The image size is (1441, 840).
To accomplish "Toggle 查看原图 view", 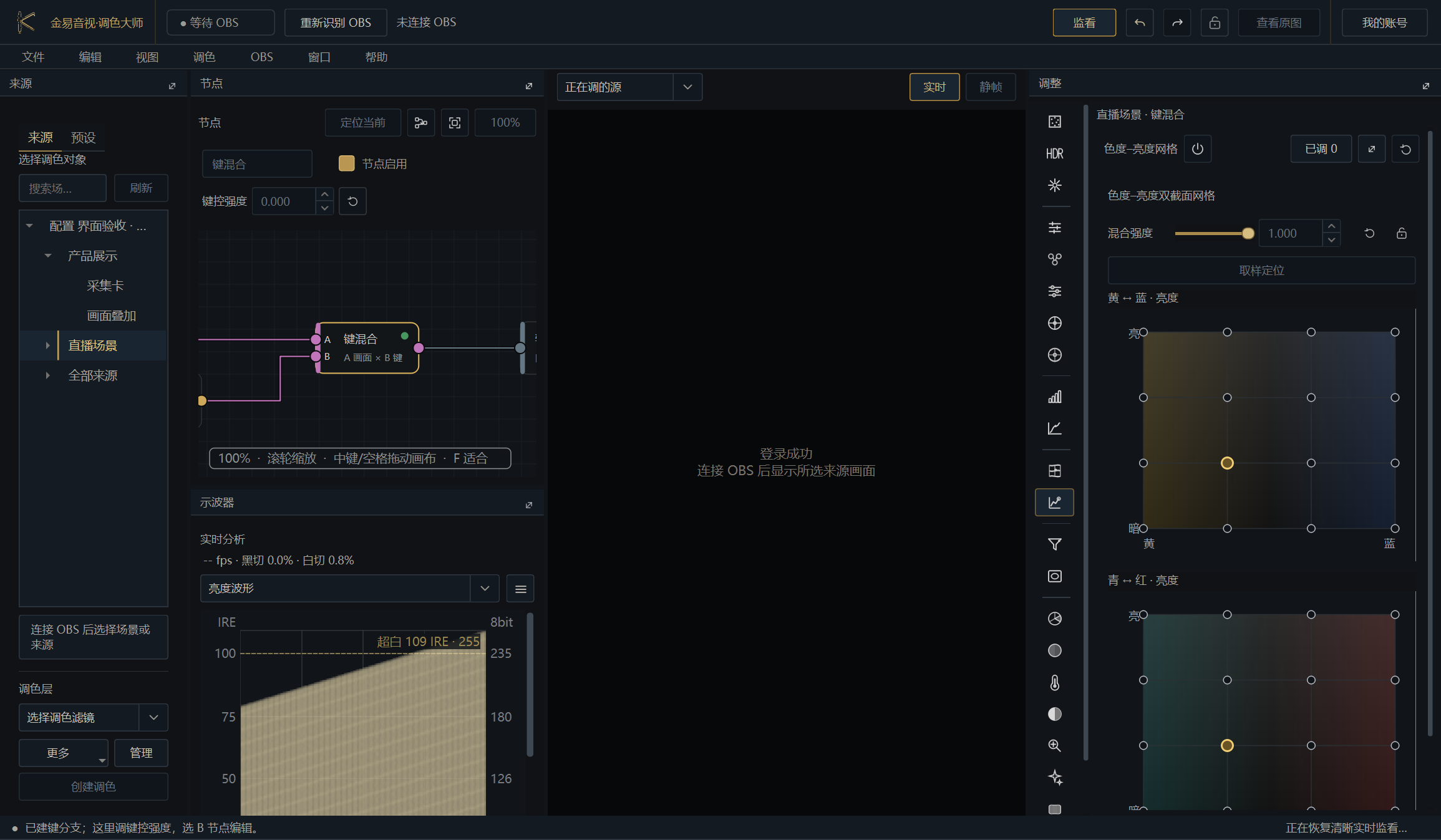I will click(x=1279, y=23).
